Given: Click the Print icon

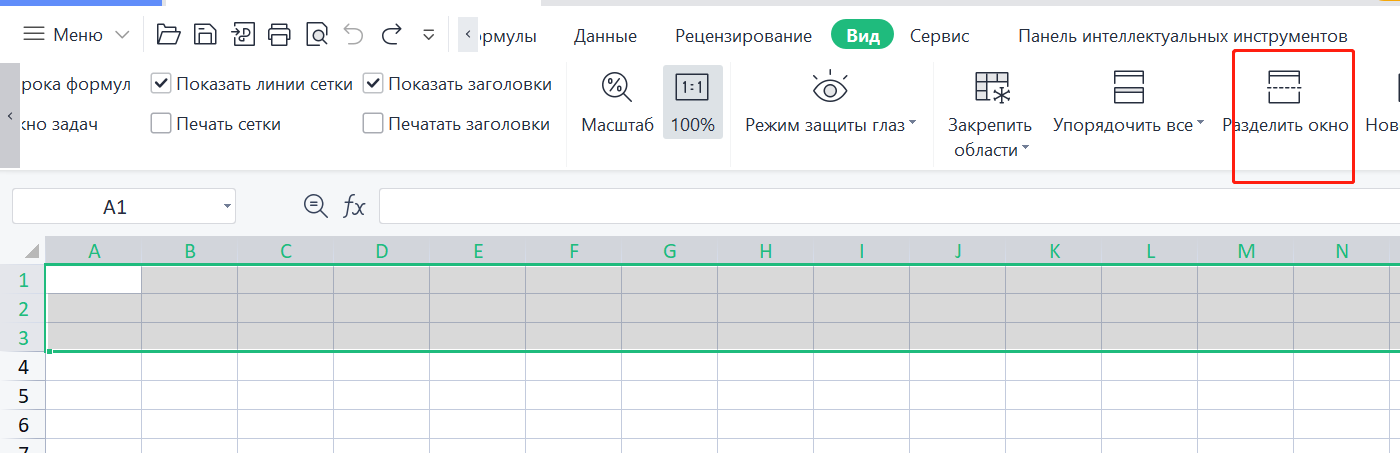Looking at the screenshot, I should coord(279,35).
